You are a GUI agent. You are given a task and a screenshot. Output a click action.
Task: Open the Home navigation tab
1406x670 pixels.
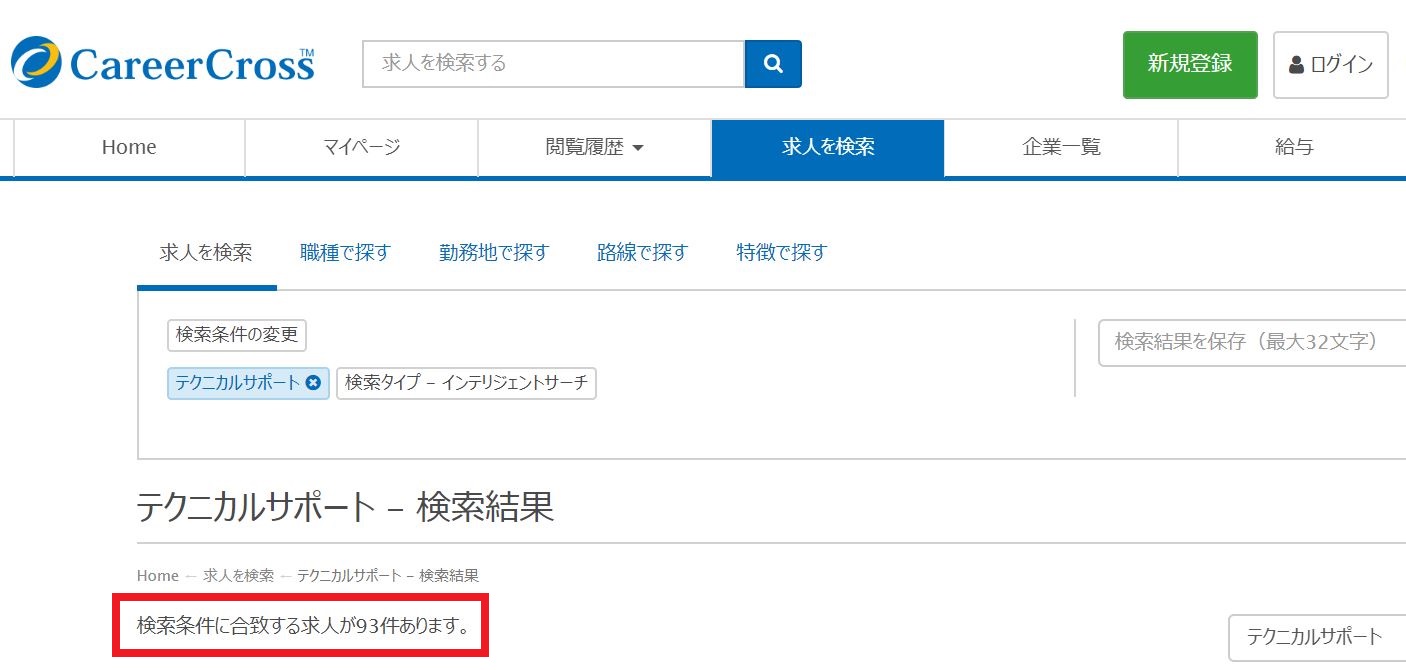pyautogui.click(x=129, y=148)
